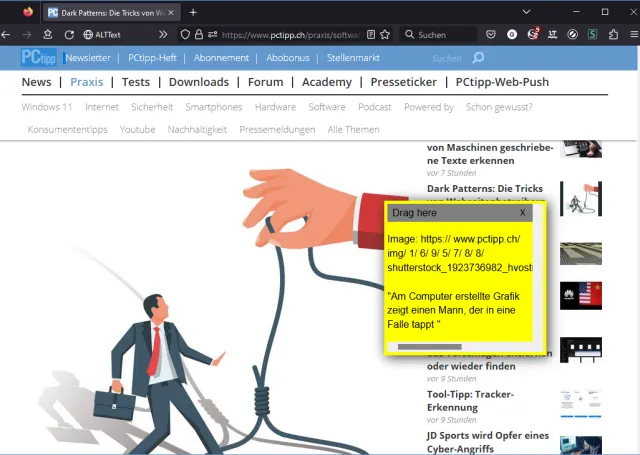Click the translation extension icon

click(x=552, y=35)
